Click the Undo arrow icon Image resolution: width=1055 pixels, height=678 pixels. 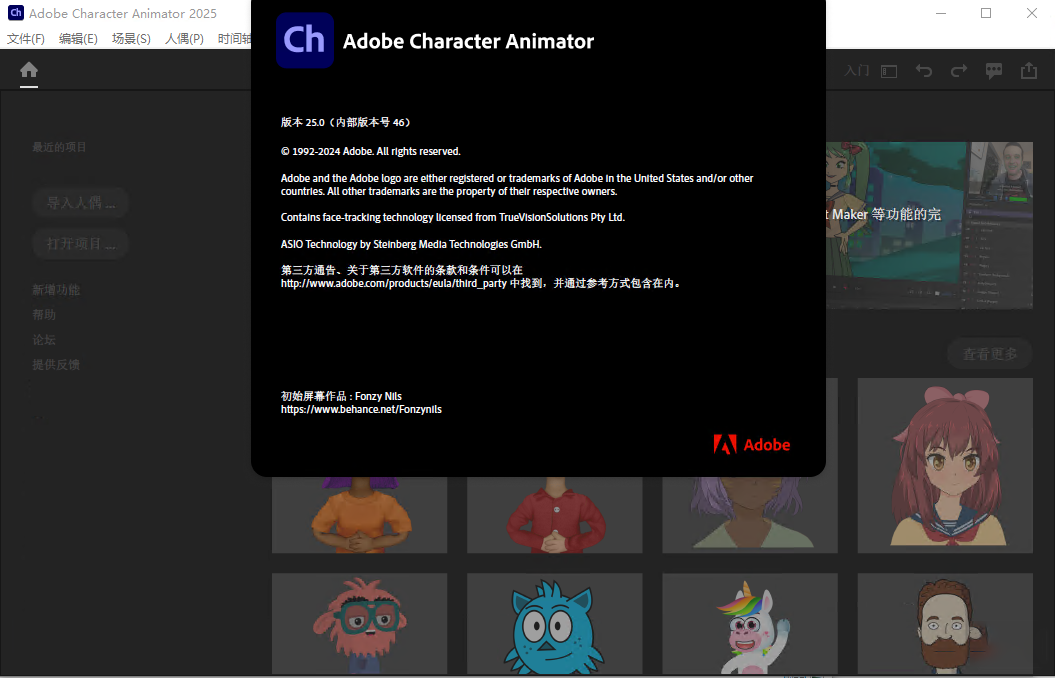point(924,71)
